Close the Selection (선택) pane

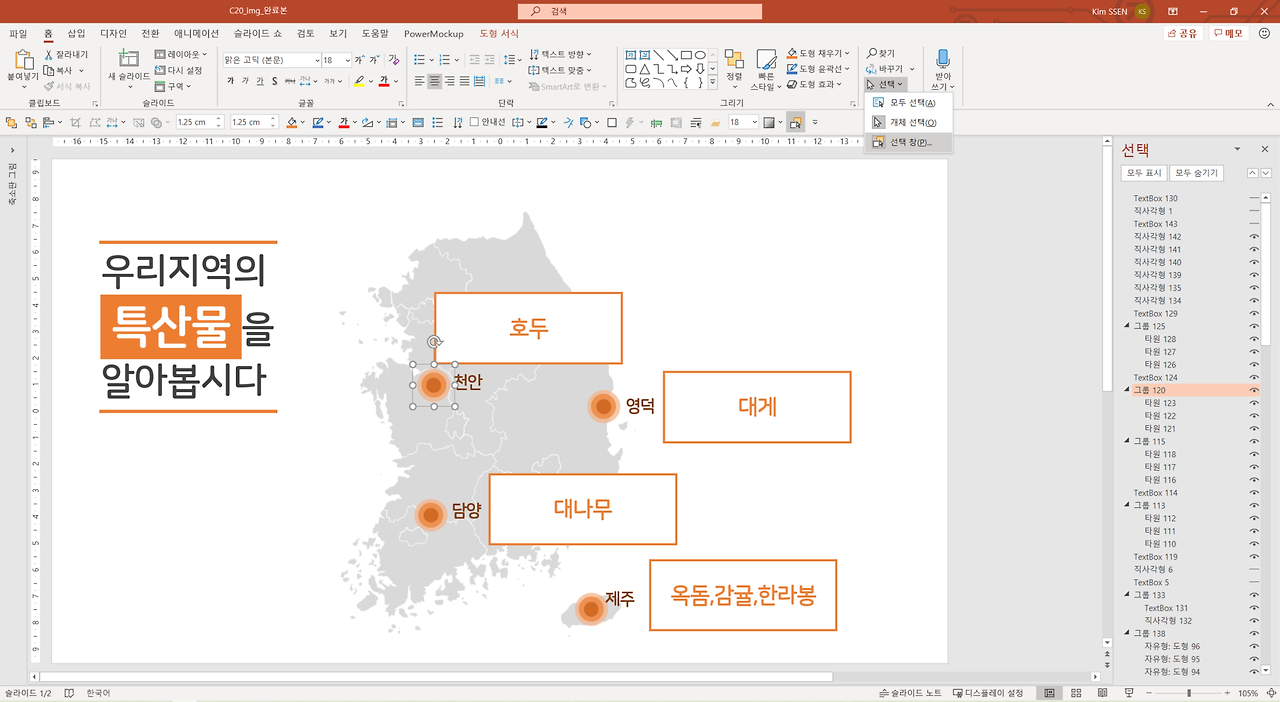click(1264, 149)
